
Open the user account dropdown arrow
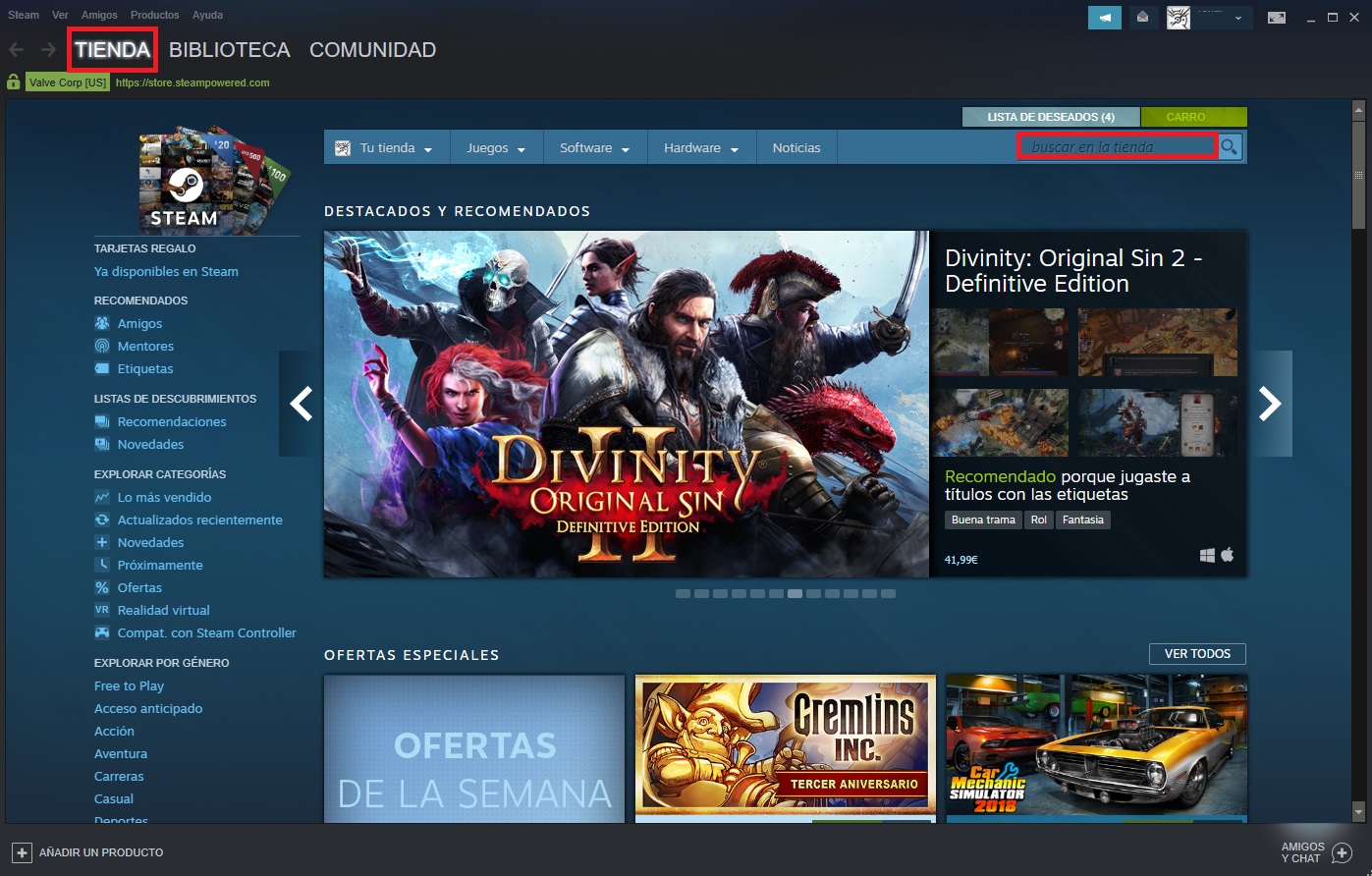tap(1240, 17)
